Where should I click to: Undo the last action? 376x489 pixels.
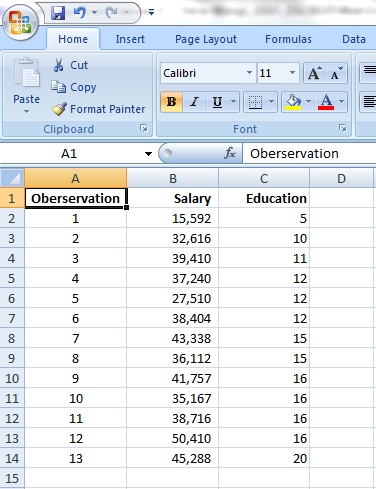click(x=80, y=13)
